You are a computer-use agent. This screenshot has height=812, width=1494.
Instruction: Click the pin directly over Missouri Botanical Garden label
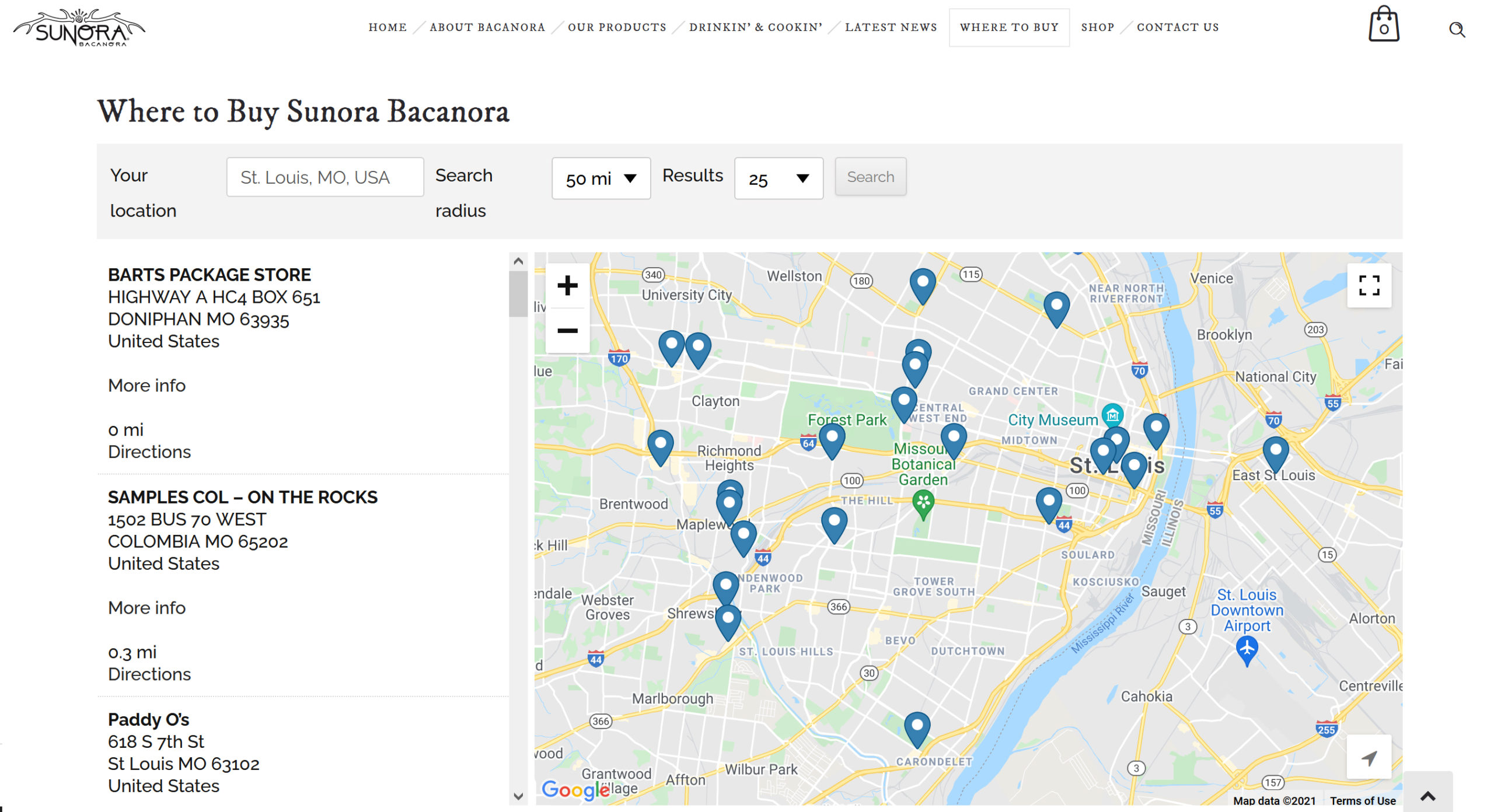coord(954,440)
